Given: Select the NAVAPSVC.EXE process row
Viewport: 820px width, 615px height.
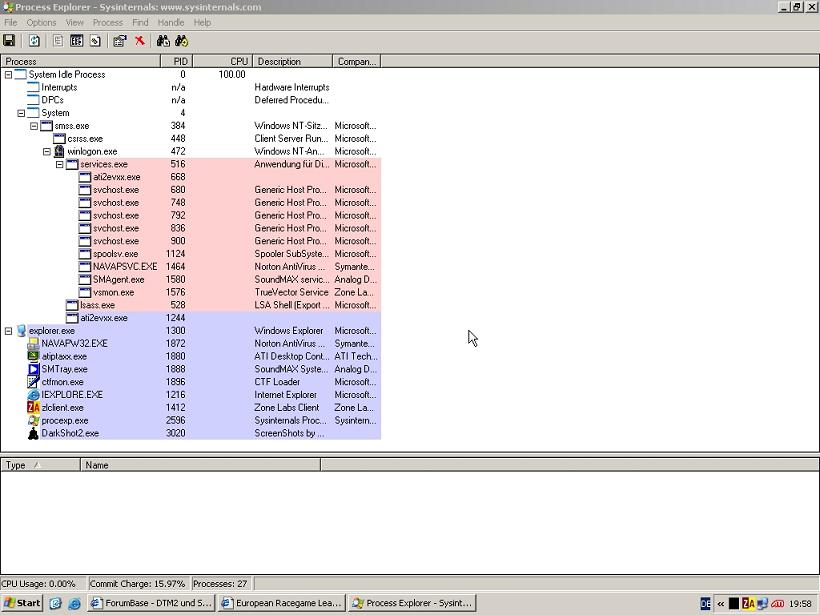Looking at the screenshot, I should click(x=190, y=267).
